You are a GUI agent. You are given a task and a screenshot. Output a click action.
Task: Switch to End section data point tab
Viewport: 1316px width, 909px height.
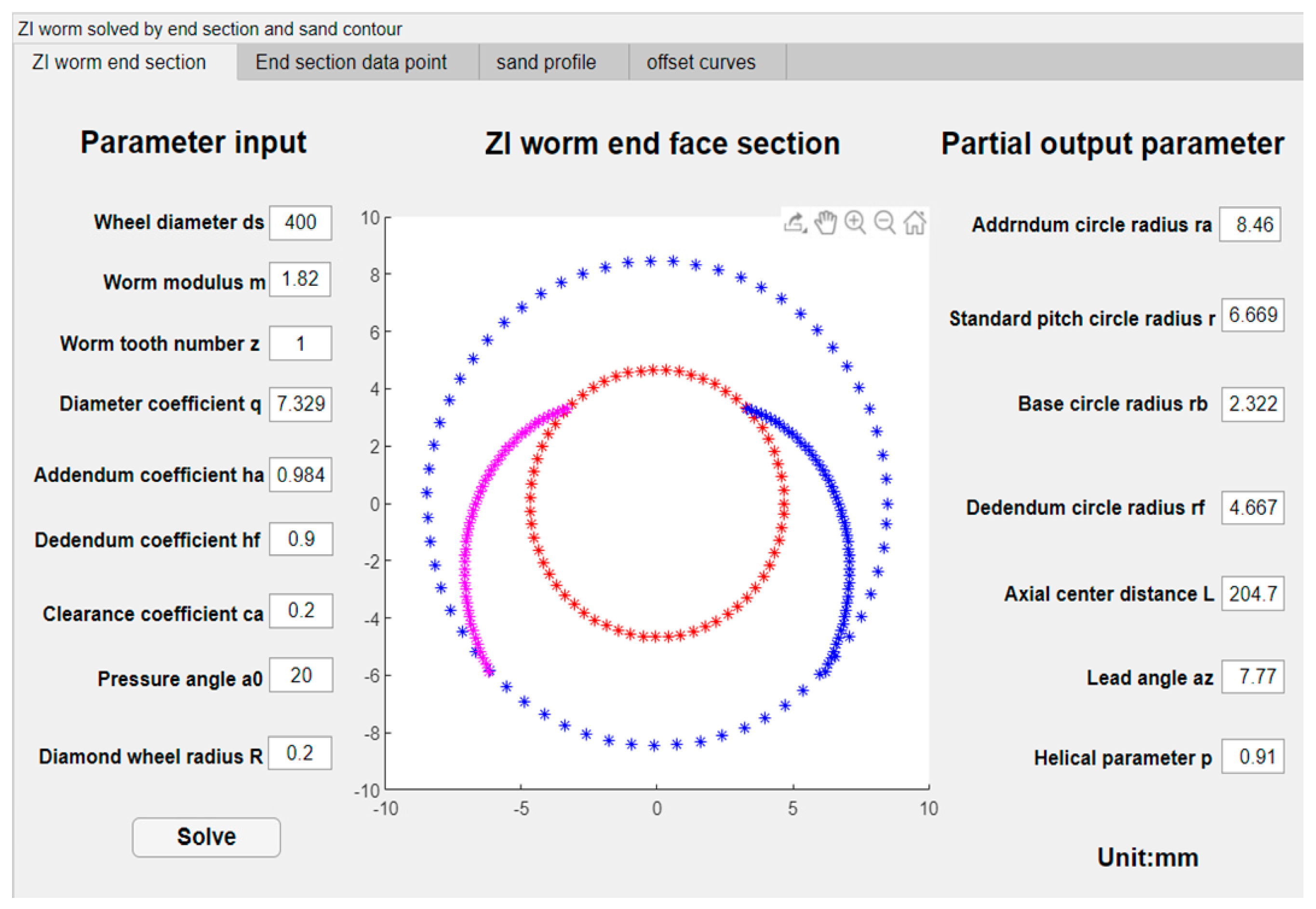coord(351,62)
